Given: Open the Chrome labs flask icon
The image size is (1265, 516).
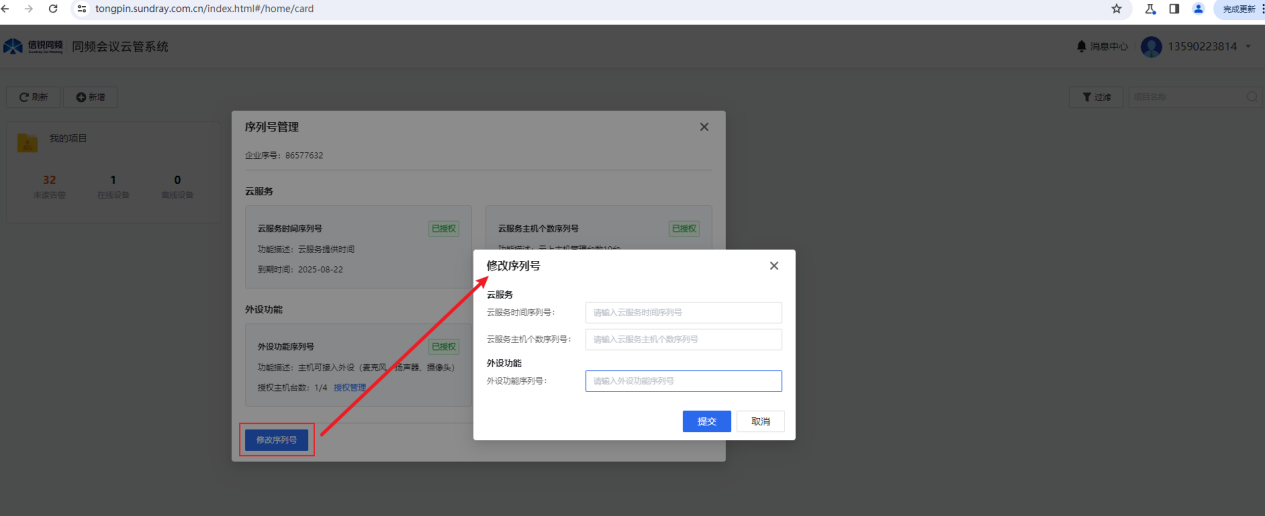Looking at the screenshot, I should [1151, 8].
